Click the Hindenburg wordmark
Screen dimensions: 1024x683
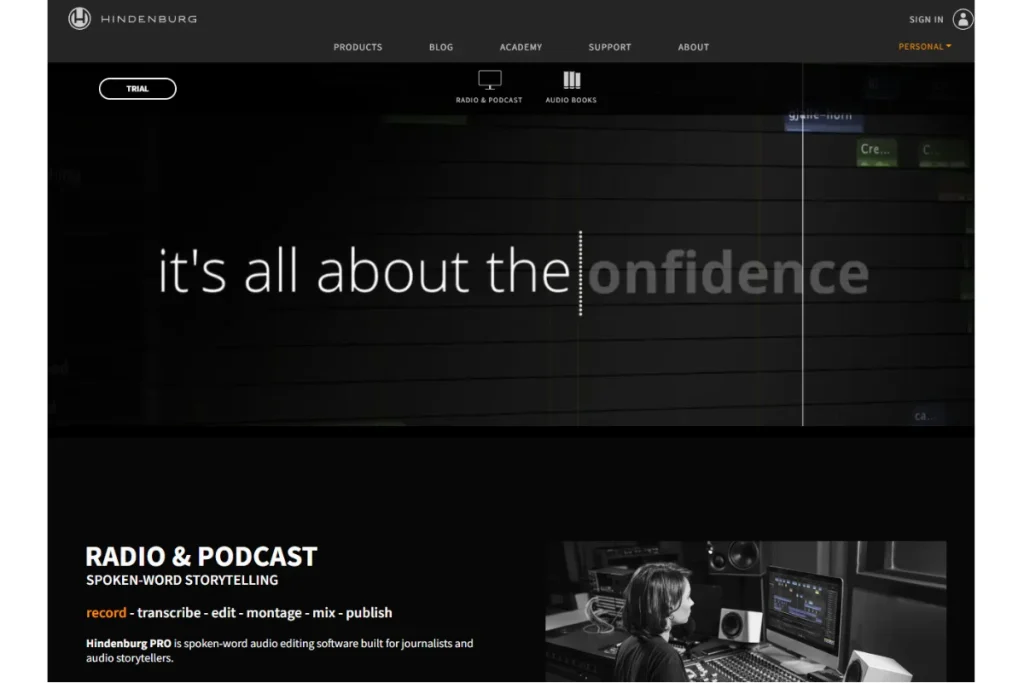click(x=149, y=19)
